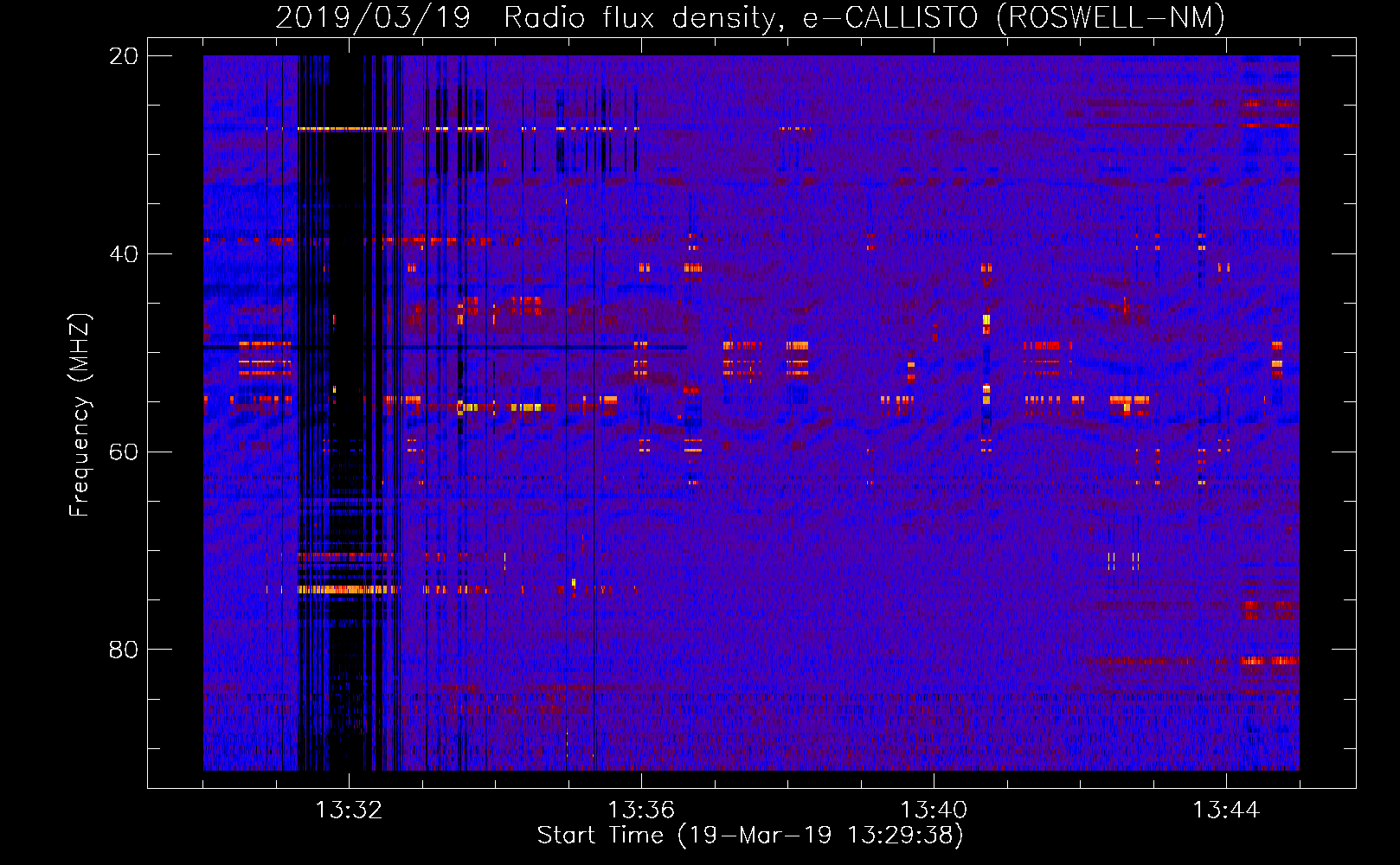Click the time tick label "13:44"
Screen dimensions: 1400x865
tap(1226, 811)
